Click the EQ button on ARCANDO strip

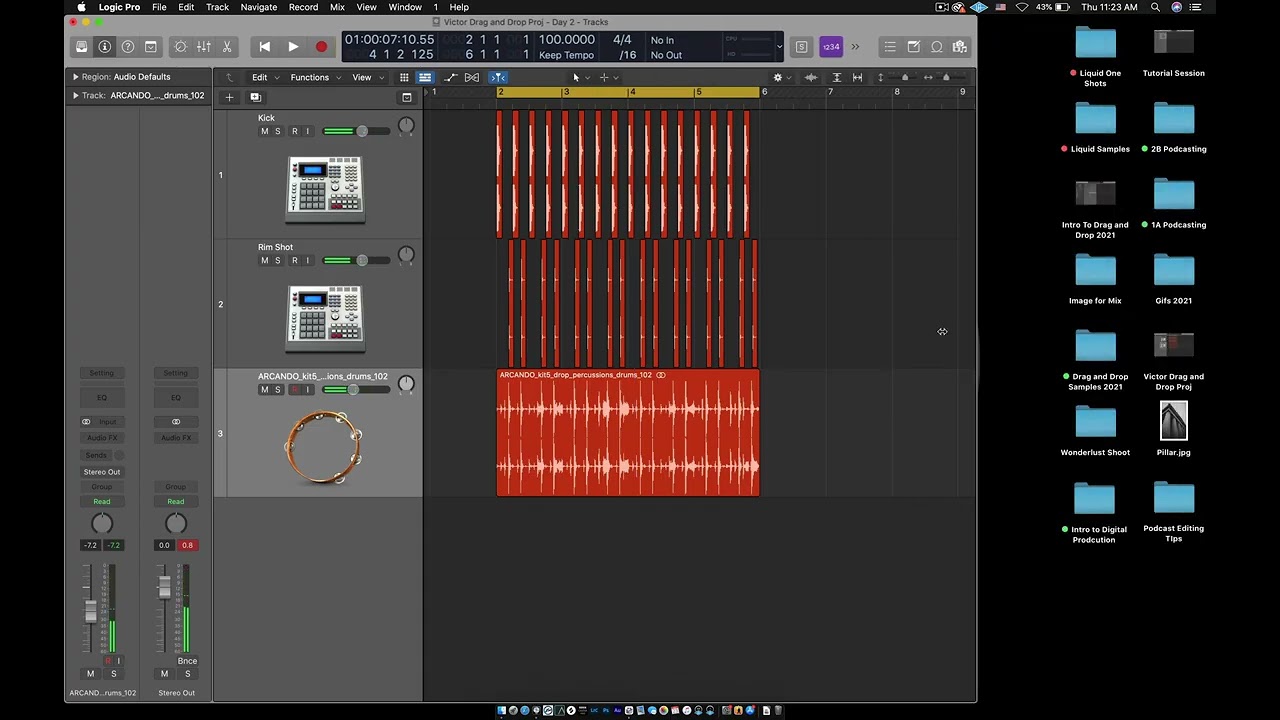[101, 397]
